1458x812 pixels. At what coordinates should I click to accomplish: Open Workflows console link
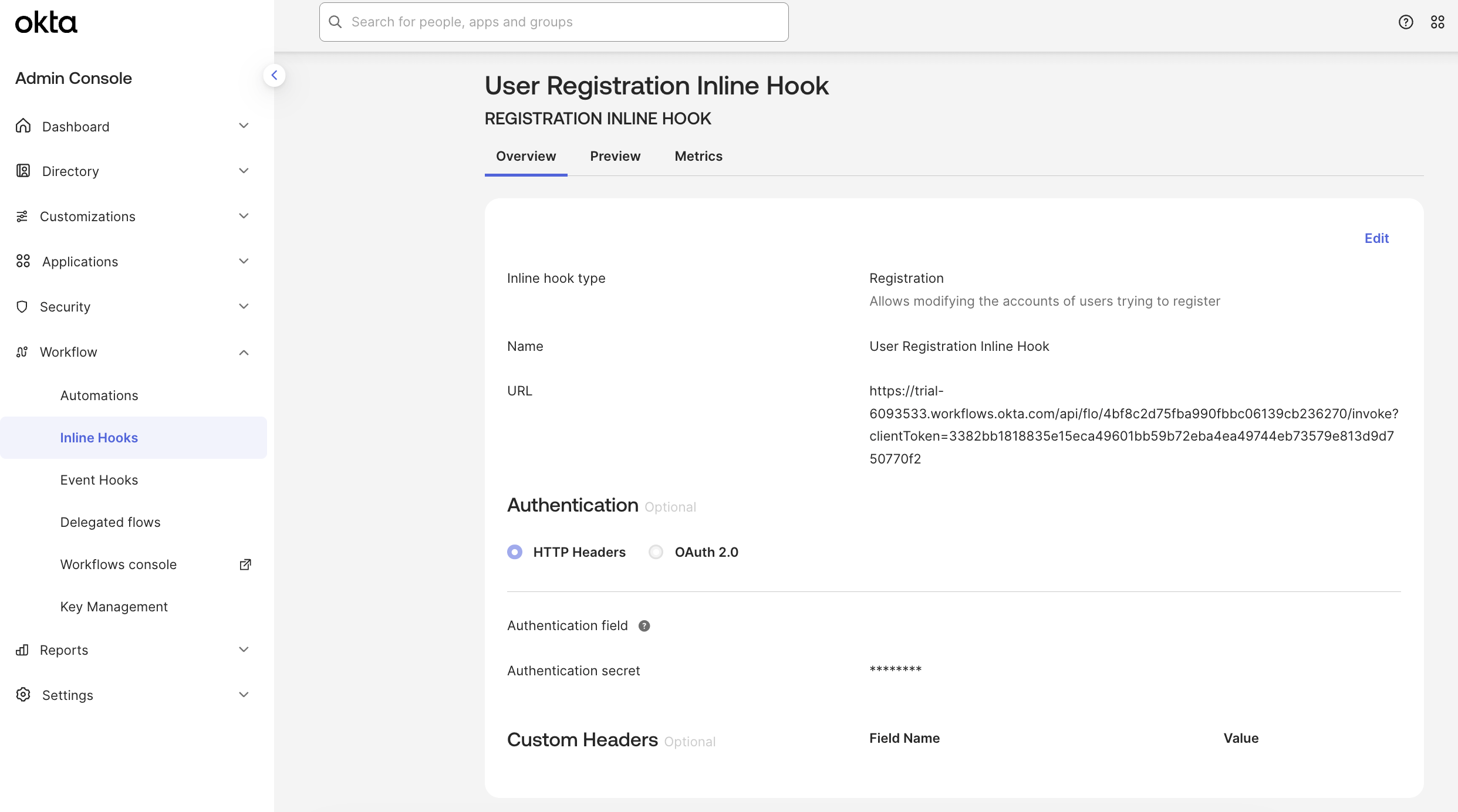119,564
